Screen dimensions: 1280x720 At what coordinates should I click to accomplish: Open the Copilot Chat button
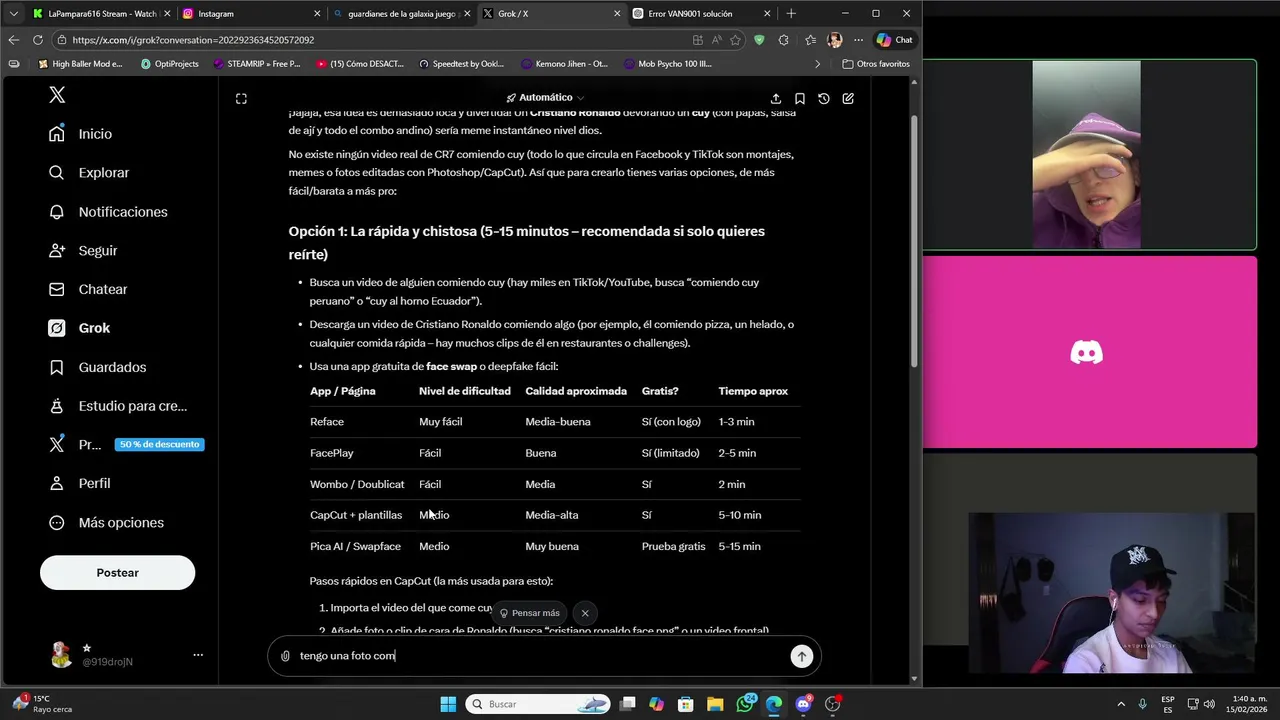pos(895,40)
